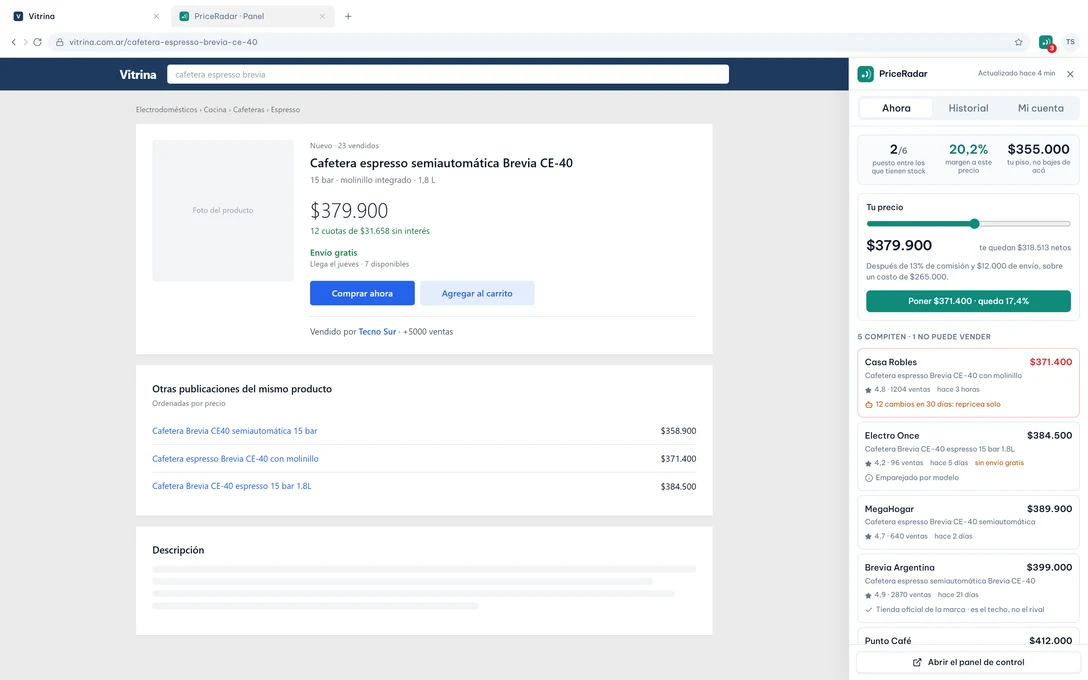Click the PriceRadar logo in panel header
This screenshot has width=1088, height=680.
tap(865, 74)
